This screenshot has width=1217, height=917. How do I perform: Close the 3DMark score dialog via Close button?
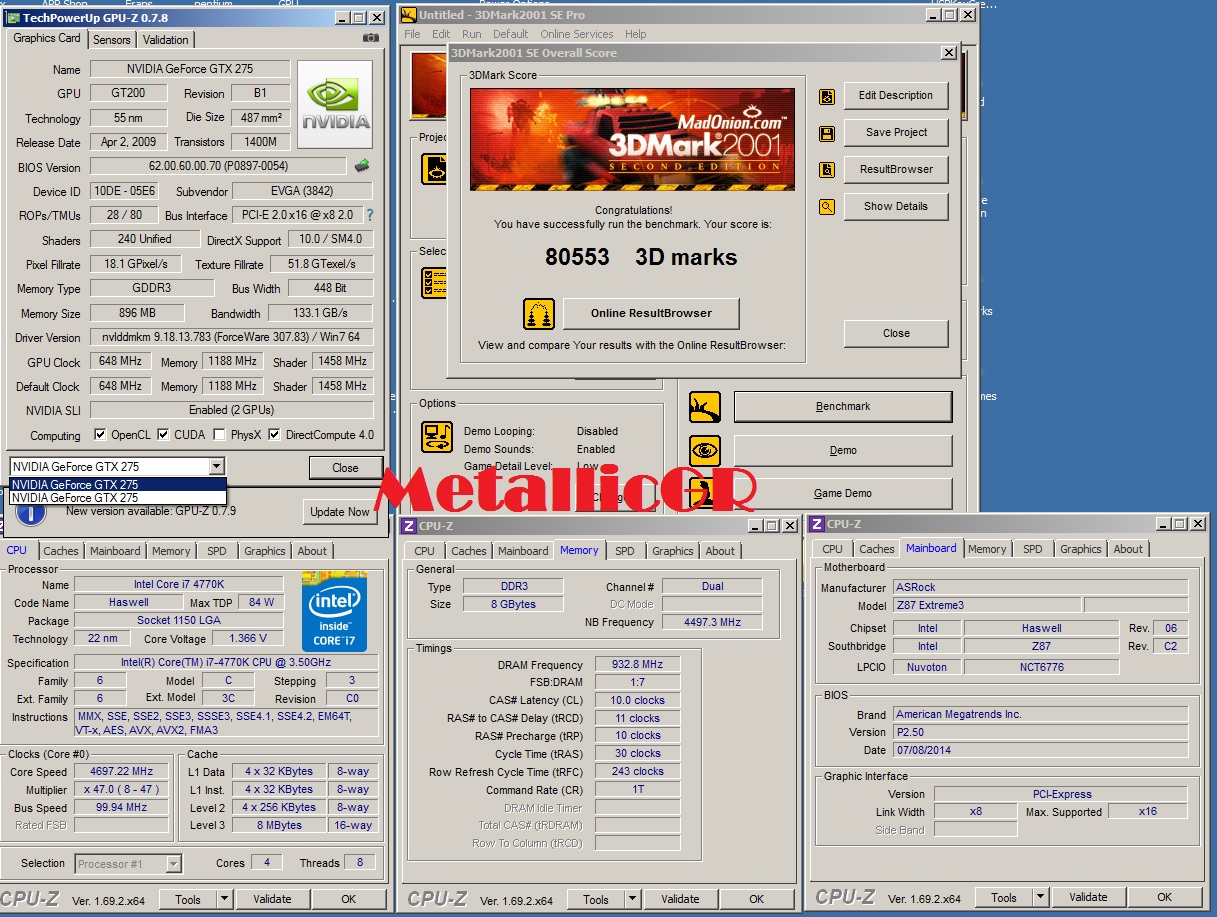pos(896,333)
